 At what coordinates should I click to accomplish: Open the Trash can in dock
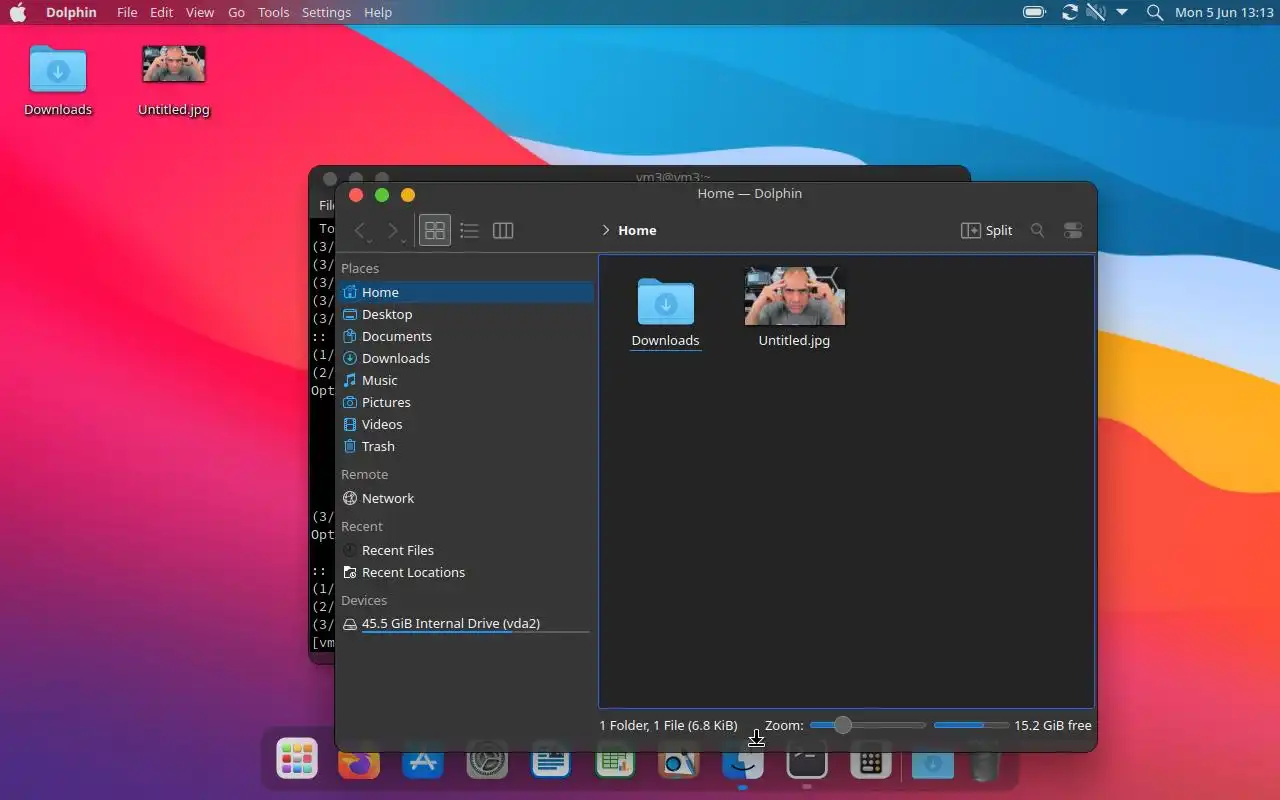tap(985, 764)
